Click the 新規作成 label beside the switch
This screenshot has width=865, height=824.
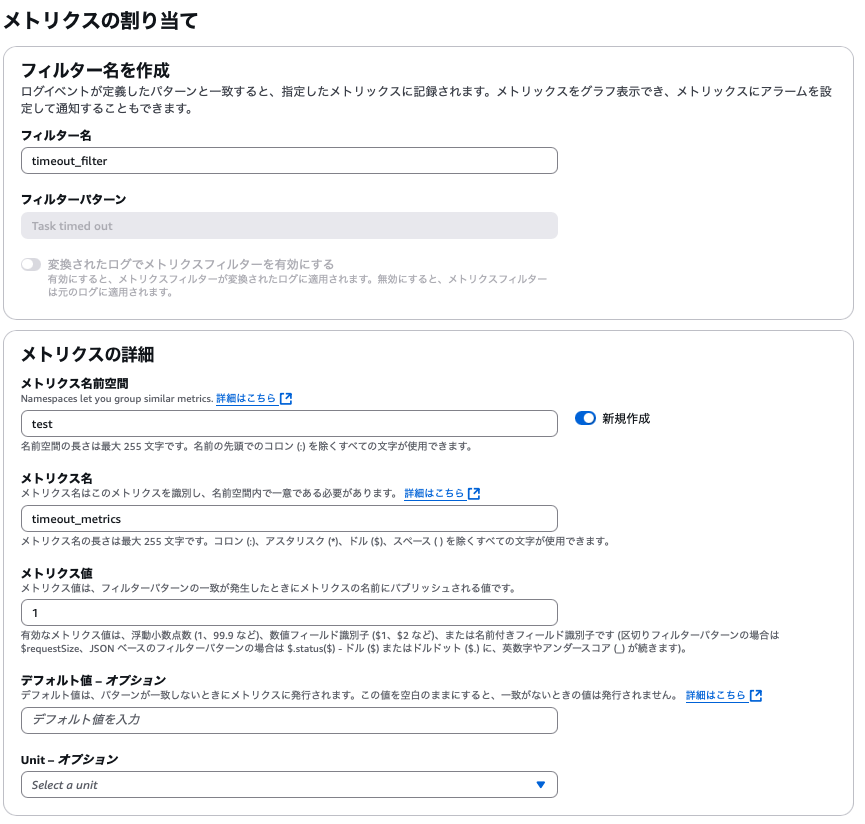pyautogui.click(x=624, y=418)
